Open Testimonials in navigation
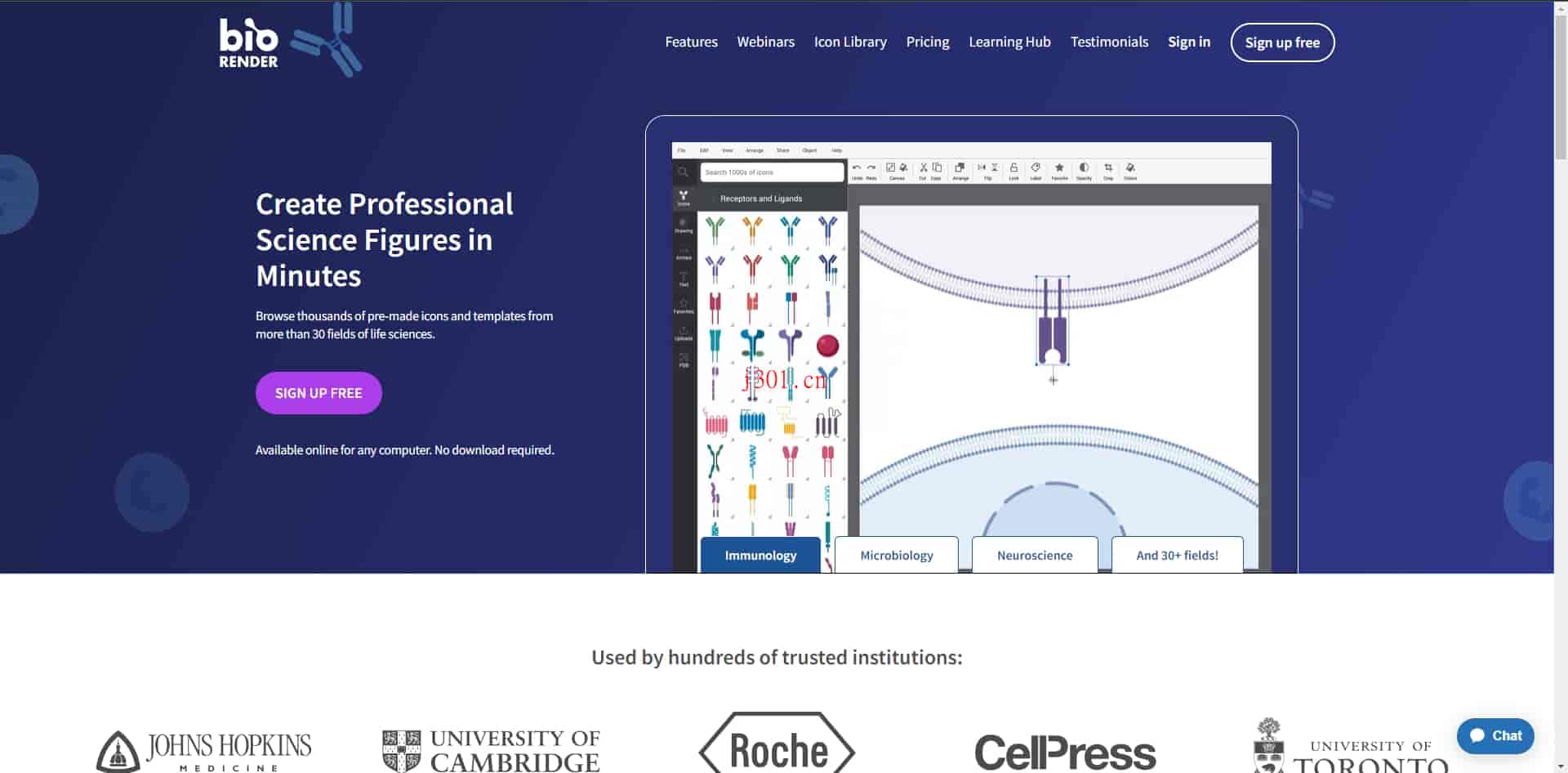The height and width of the screenshot is (773, 1568). tap(1109, 42)
